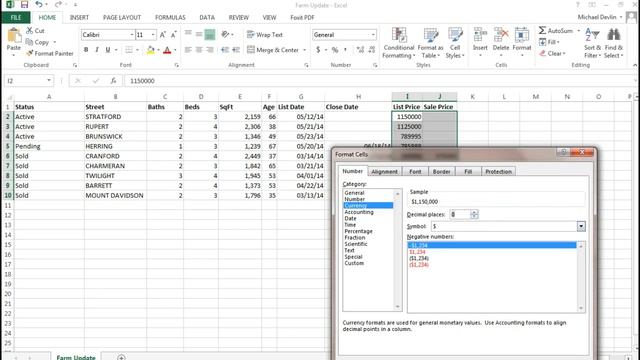Apply the red font color
This screenshot has width=640, height=360.
[x=167, y=50]
